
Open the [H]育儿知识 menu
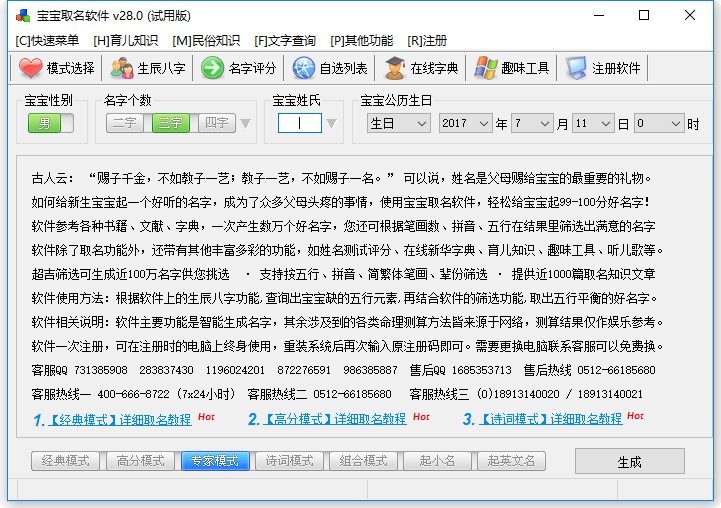tap(125, 40)
